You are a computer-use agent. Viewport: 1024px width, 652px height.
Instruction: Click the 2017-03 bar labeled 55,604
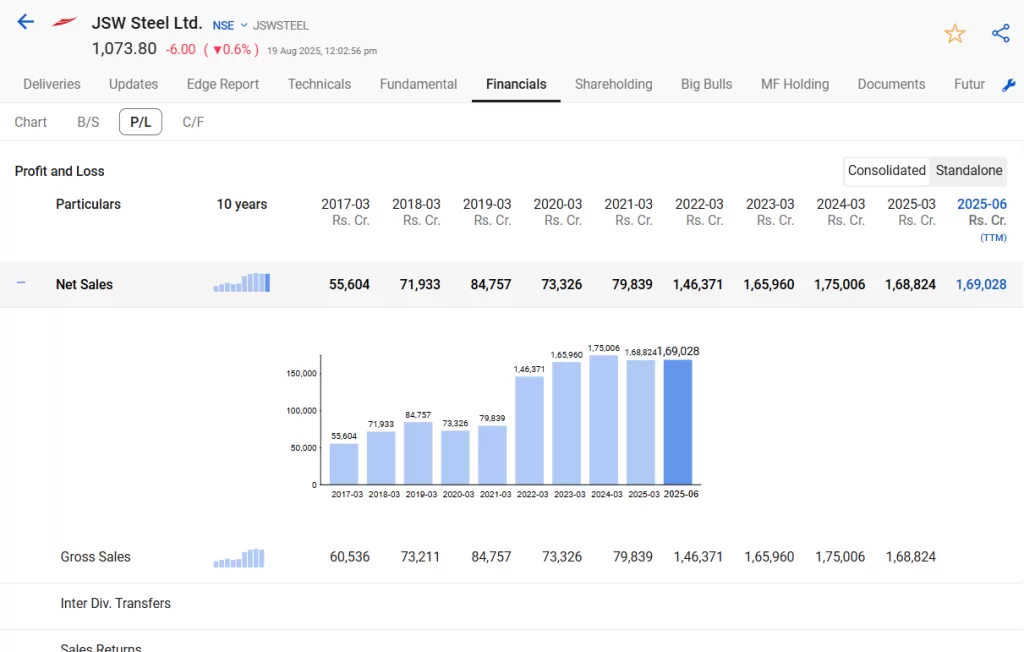tap(344, 464)
